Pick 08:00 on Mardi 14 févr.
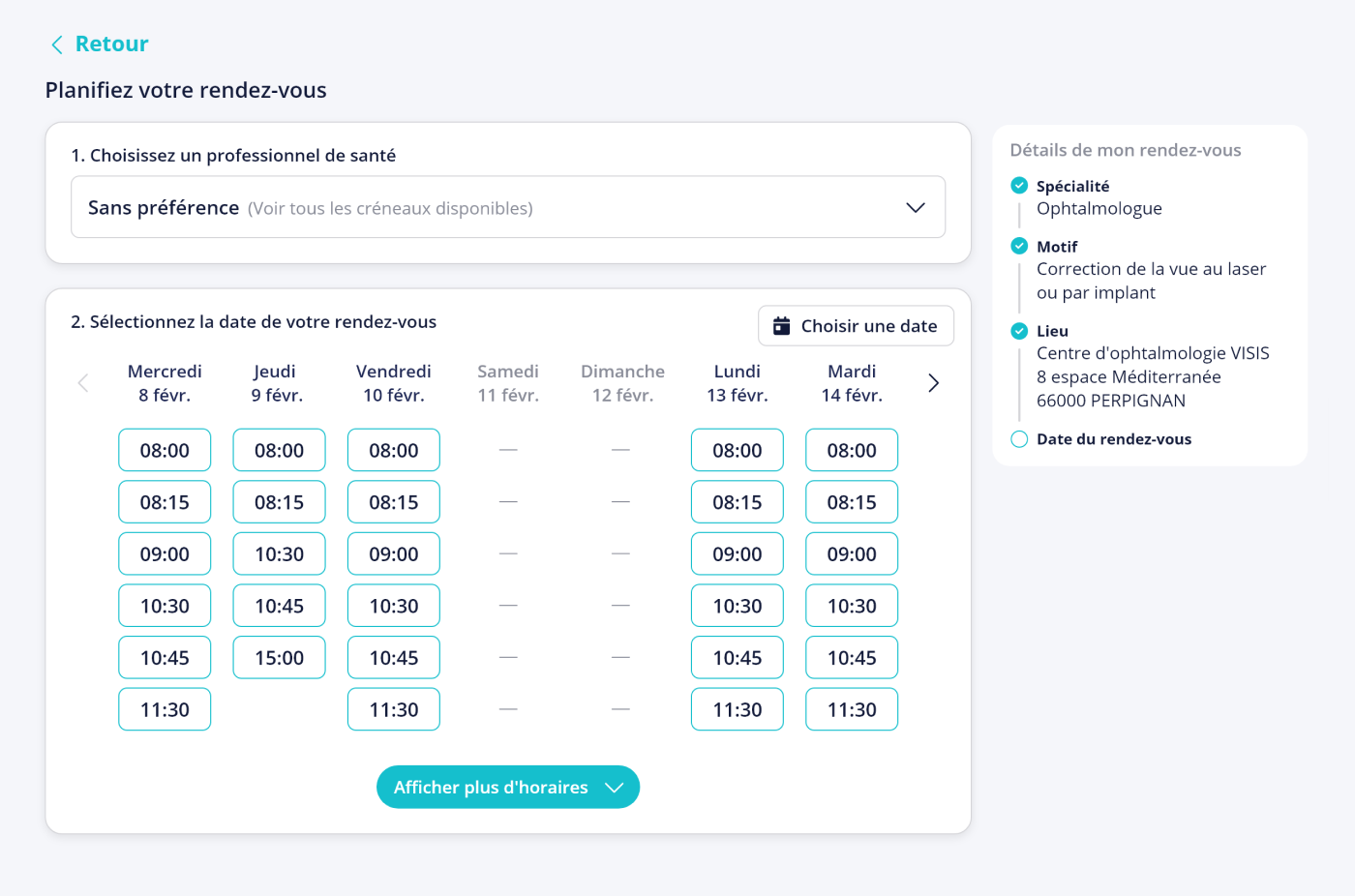1355x896 pixels. [x=852, y=450]
